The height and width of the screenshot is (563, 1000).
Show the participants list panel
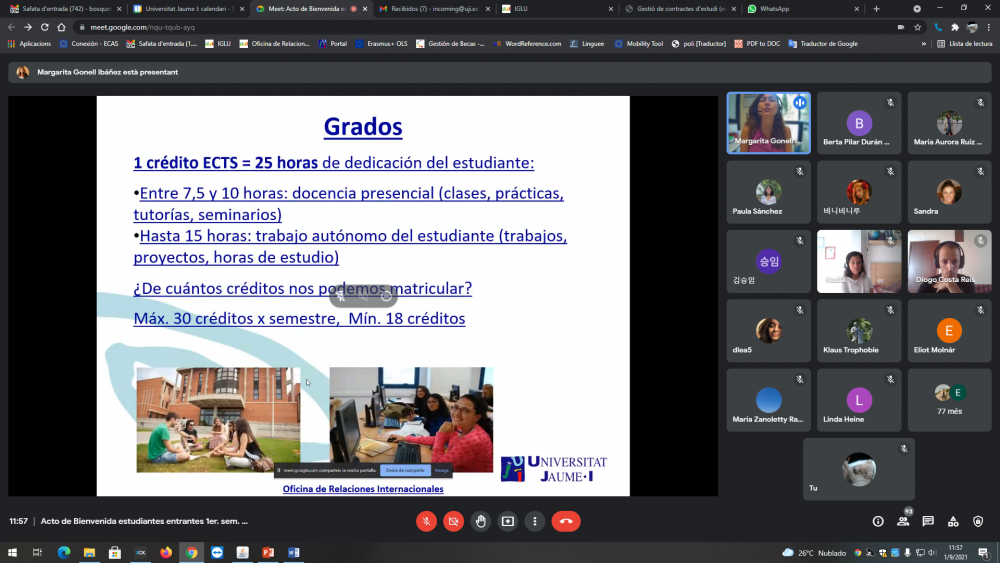[x=903, y=521]
